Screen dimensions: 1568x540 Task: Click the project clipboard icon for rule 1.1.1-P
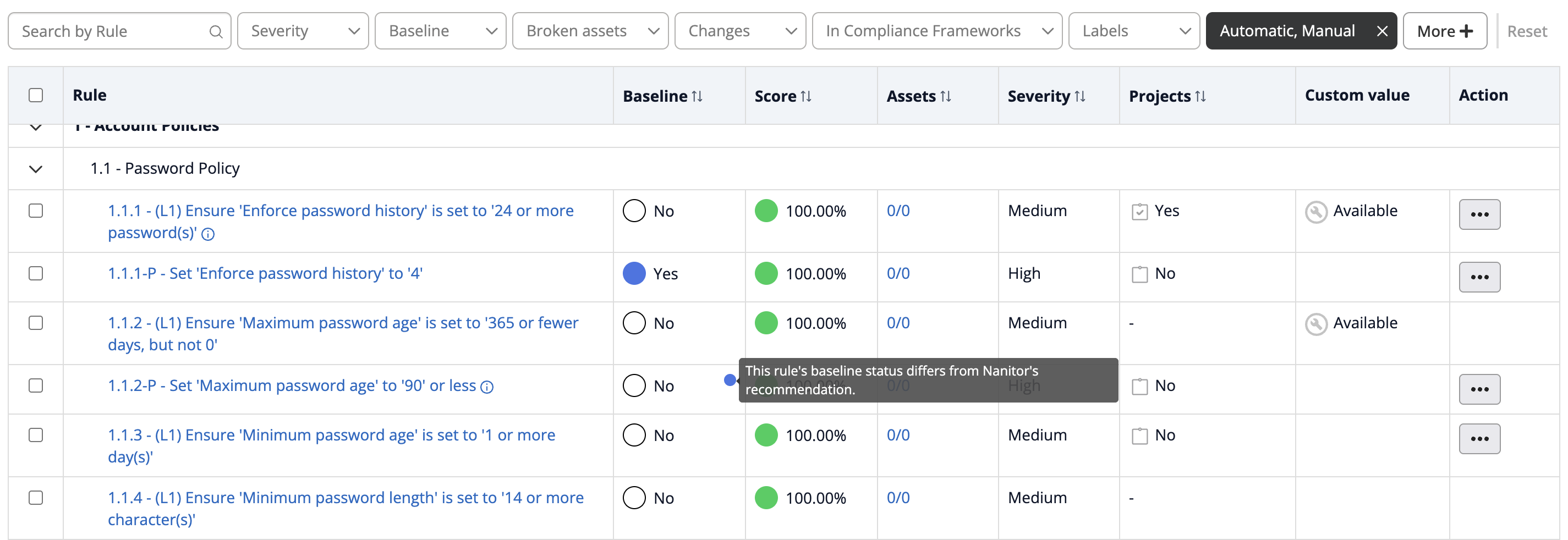1139,274
